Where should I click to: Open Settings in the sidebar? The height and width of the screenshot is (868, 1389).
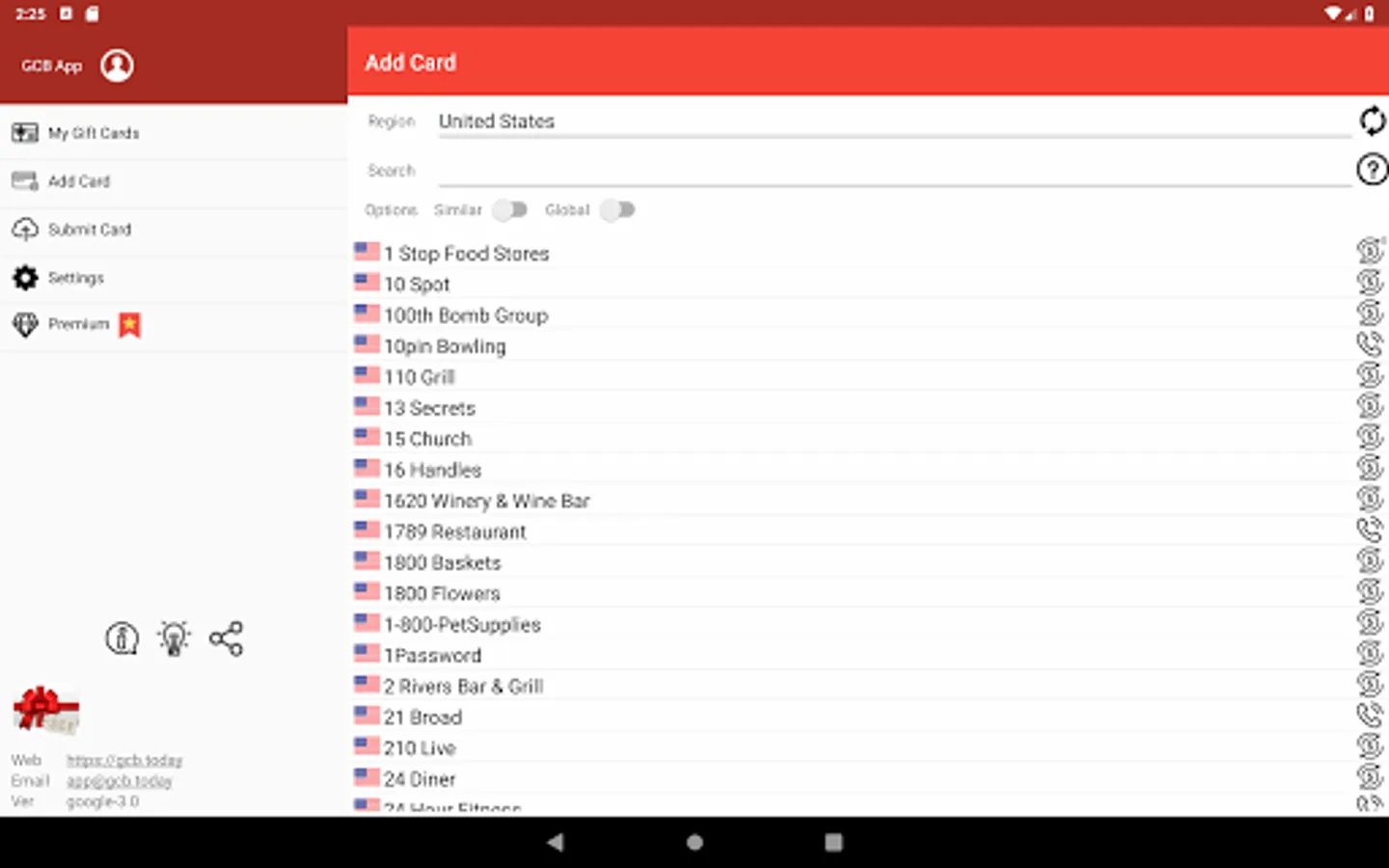(174, 278)
